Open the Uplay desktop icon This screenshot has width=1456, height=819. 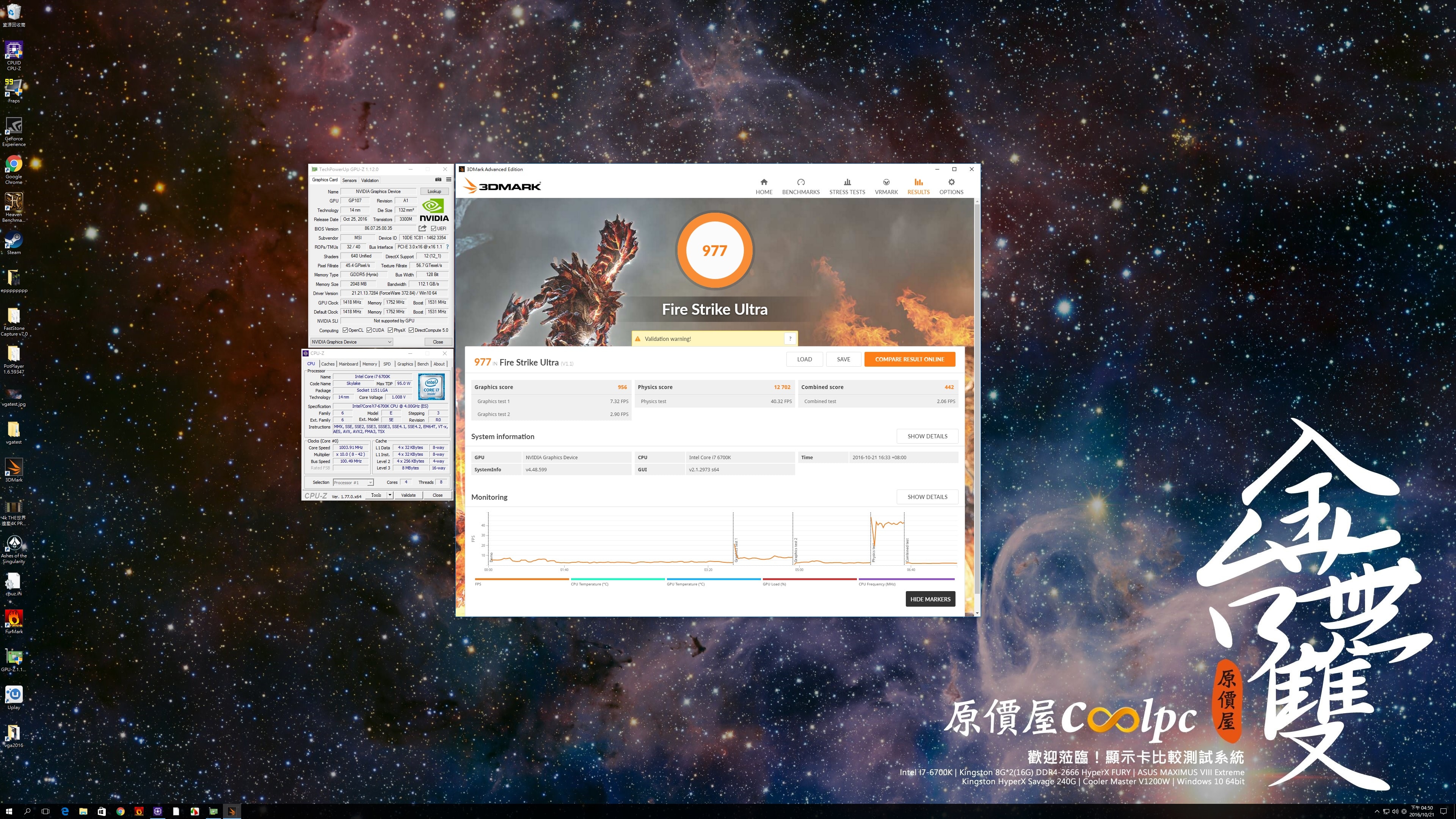point(14,698)
